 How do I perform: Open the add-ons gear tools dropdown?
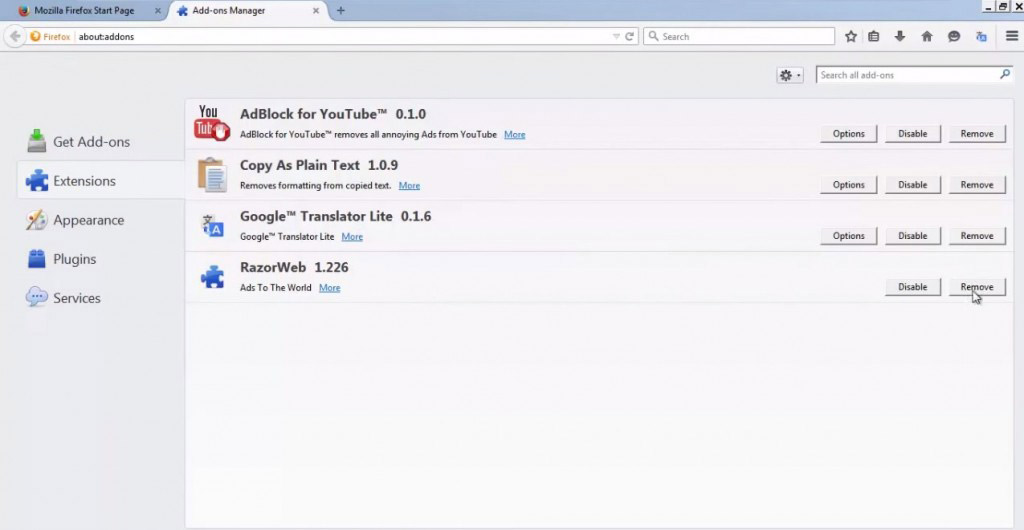pyautogui.click(x=789, y=75)
